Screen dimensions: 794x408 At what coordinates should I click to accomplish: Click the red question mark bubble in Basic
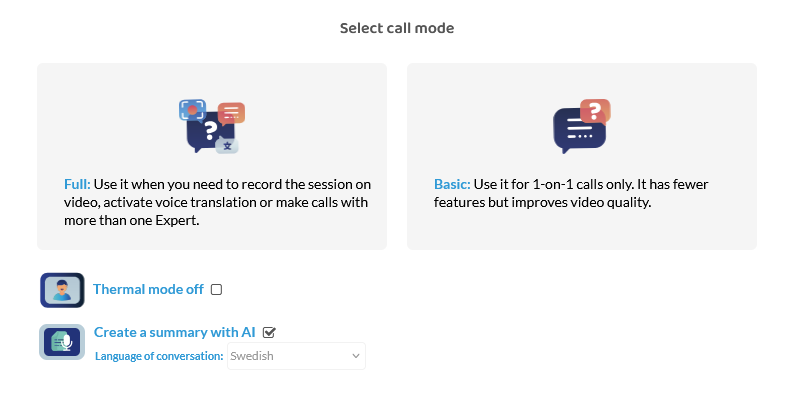[x=595, y=111]
